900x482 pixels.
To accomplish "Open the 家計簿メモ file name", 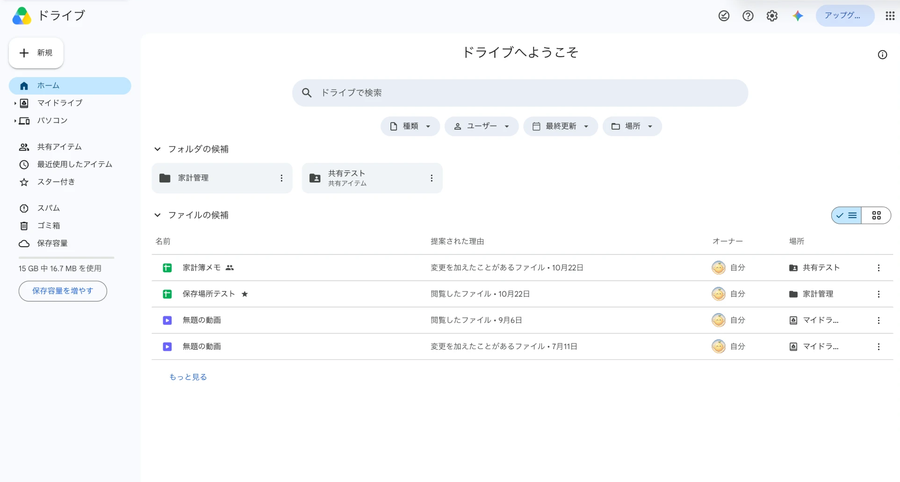I will tap(201, 267).
